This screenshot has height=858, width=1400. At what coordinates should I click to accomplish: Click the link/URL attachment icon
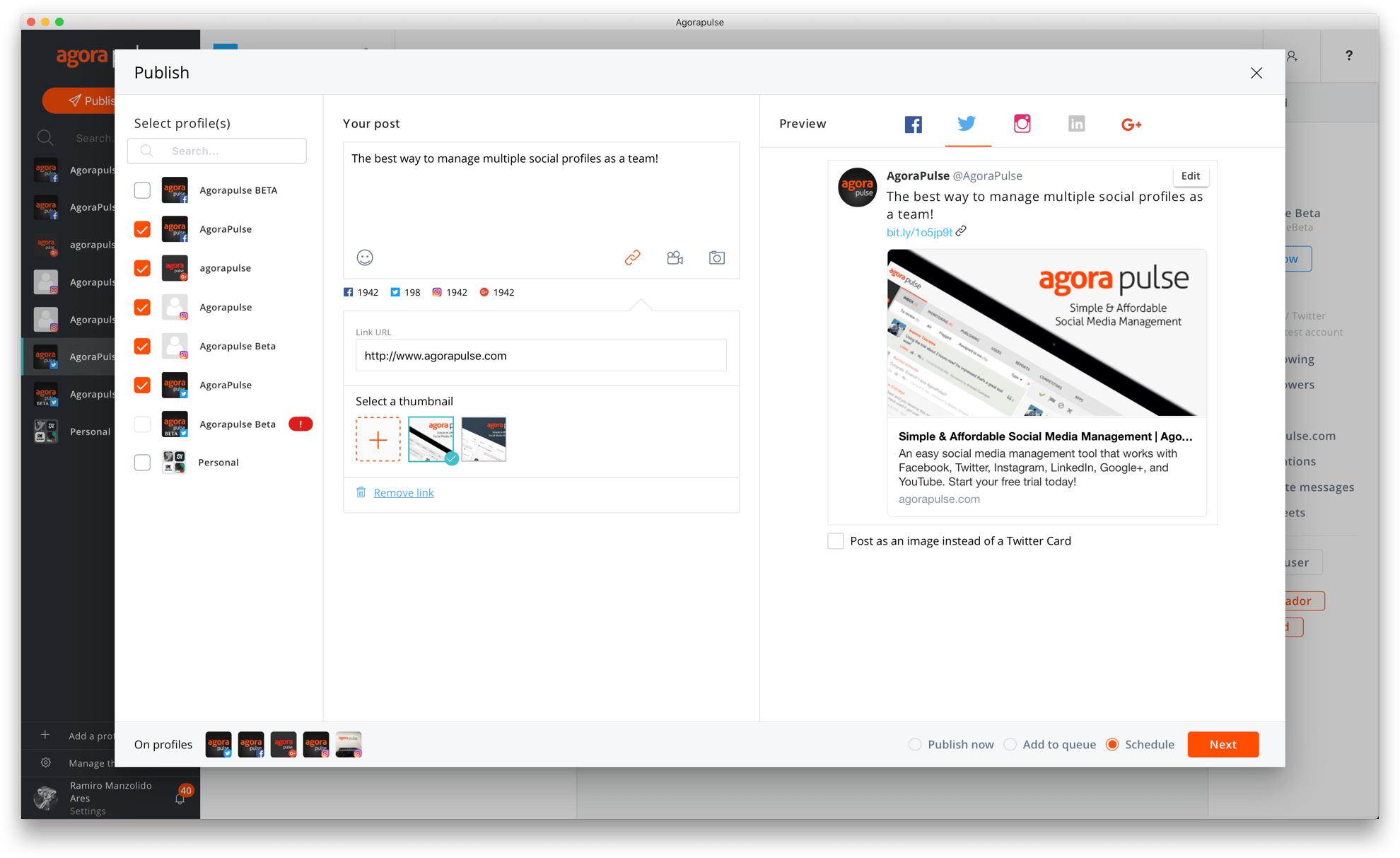tap(632, 257)
